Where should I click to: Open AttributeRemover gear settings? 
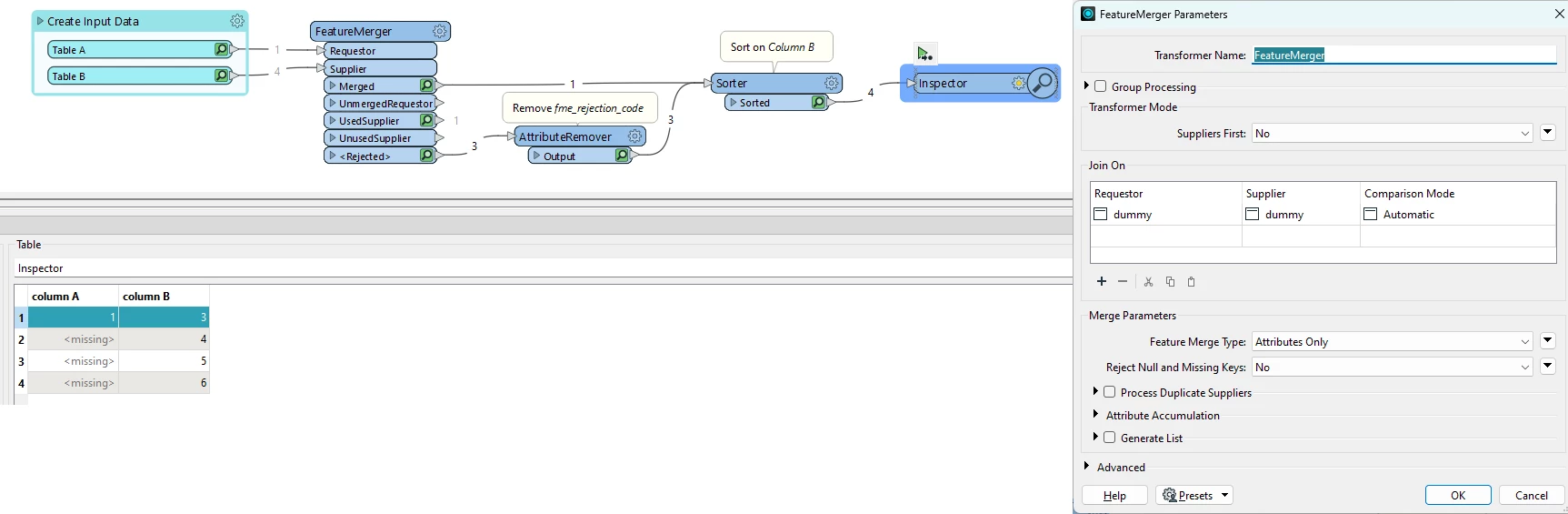tap(635, 136)
